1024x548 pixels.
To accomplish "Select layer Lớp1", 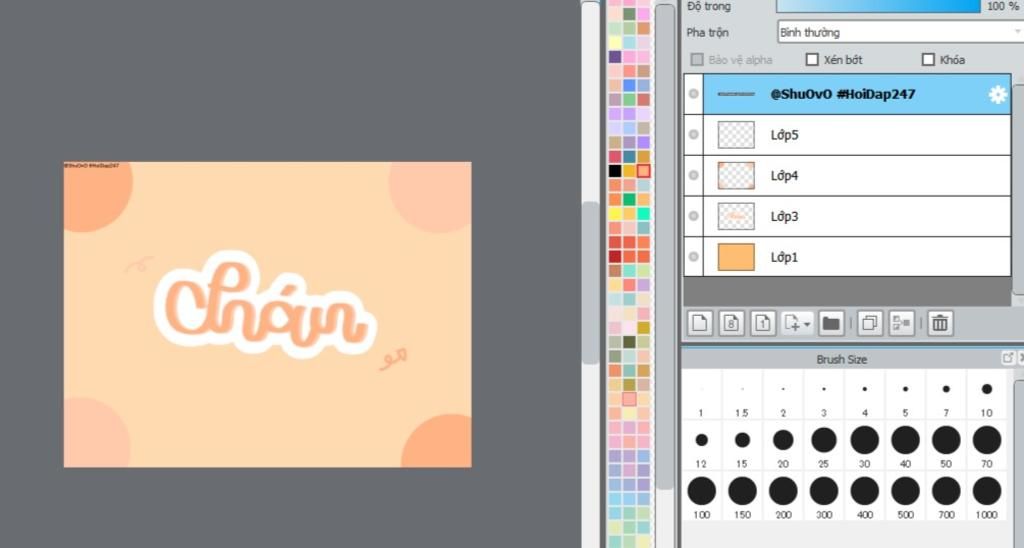I will [x=857, y=257].
